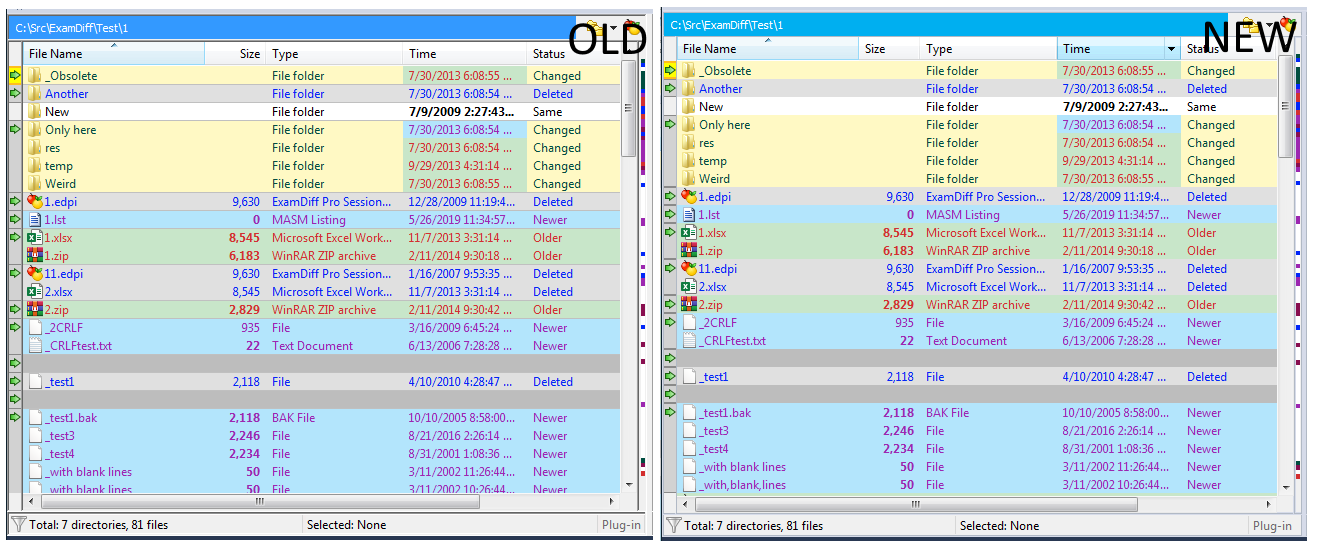Screen dimensions: 1317x545
Task: Click the Another folder icon in OLD panel
Action: click(35, 94)
